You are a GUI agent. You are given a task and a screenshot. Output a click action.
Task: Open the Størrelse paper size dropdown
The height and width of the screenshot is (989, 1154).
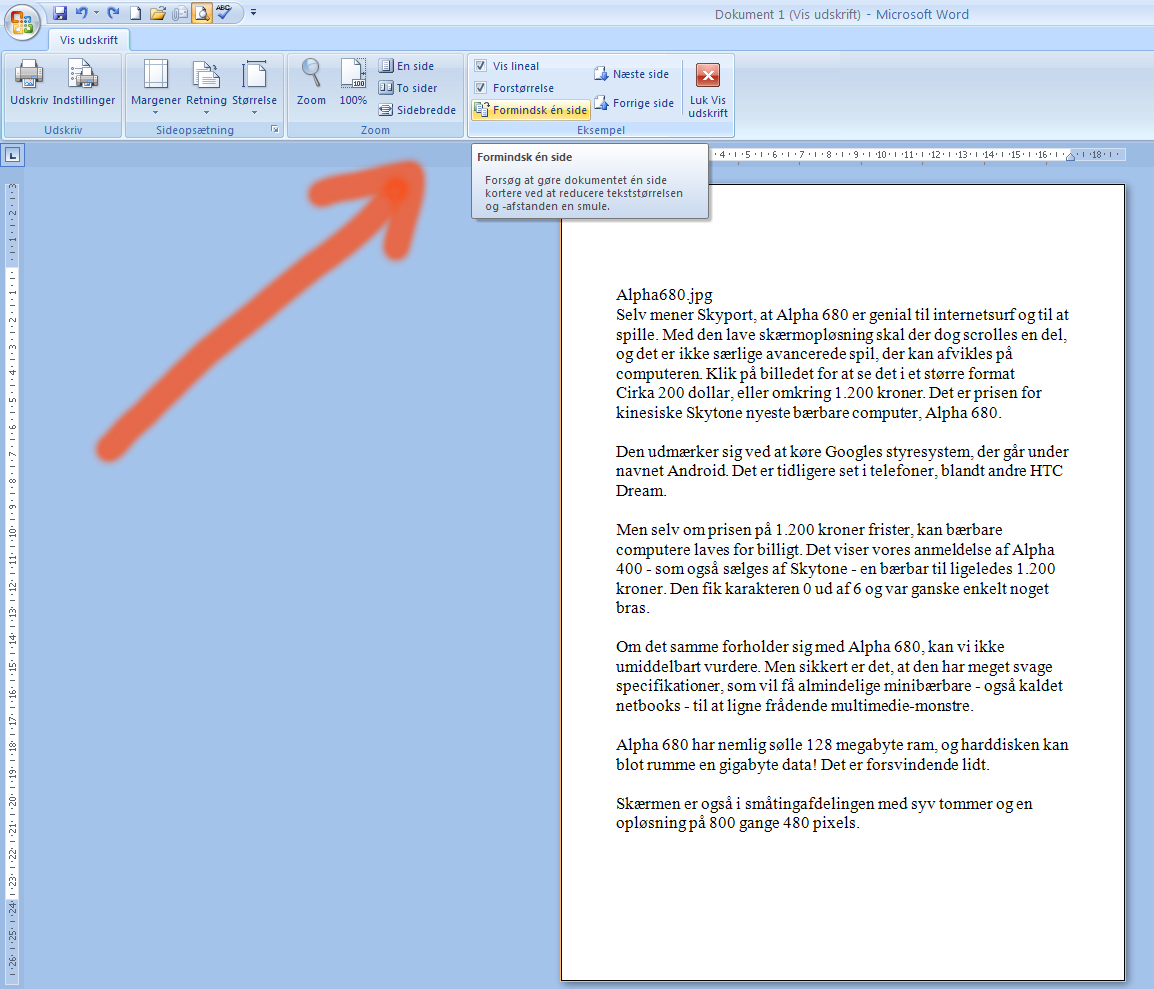[254, 86]
